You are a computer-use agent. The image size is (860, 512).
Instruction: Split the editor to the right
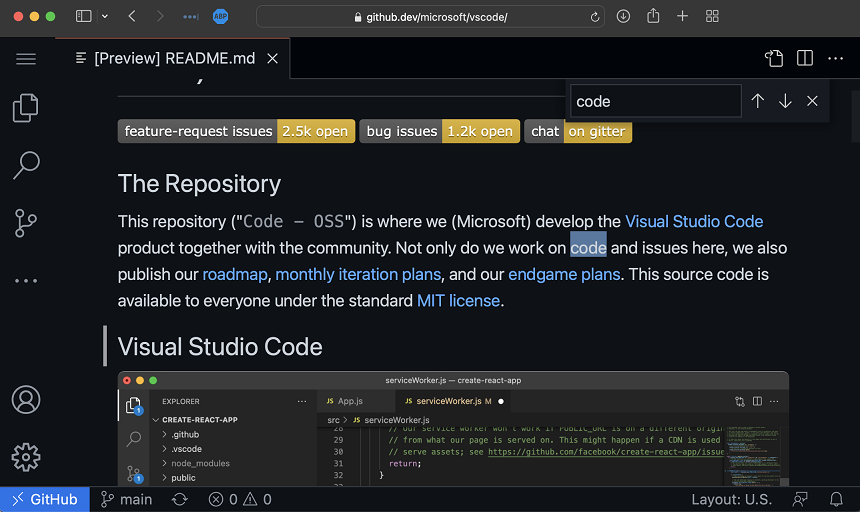click(805, 59)
